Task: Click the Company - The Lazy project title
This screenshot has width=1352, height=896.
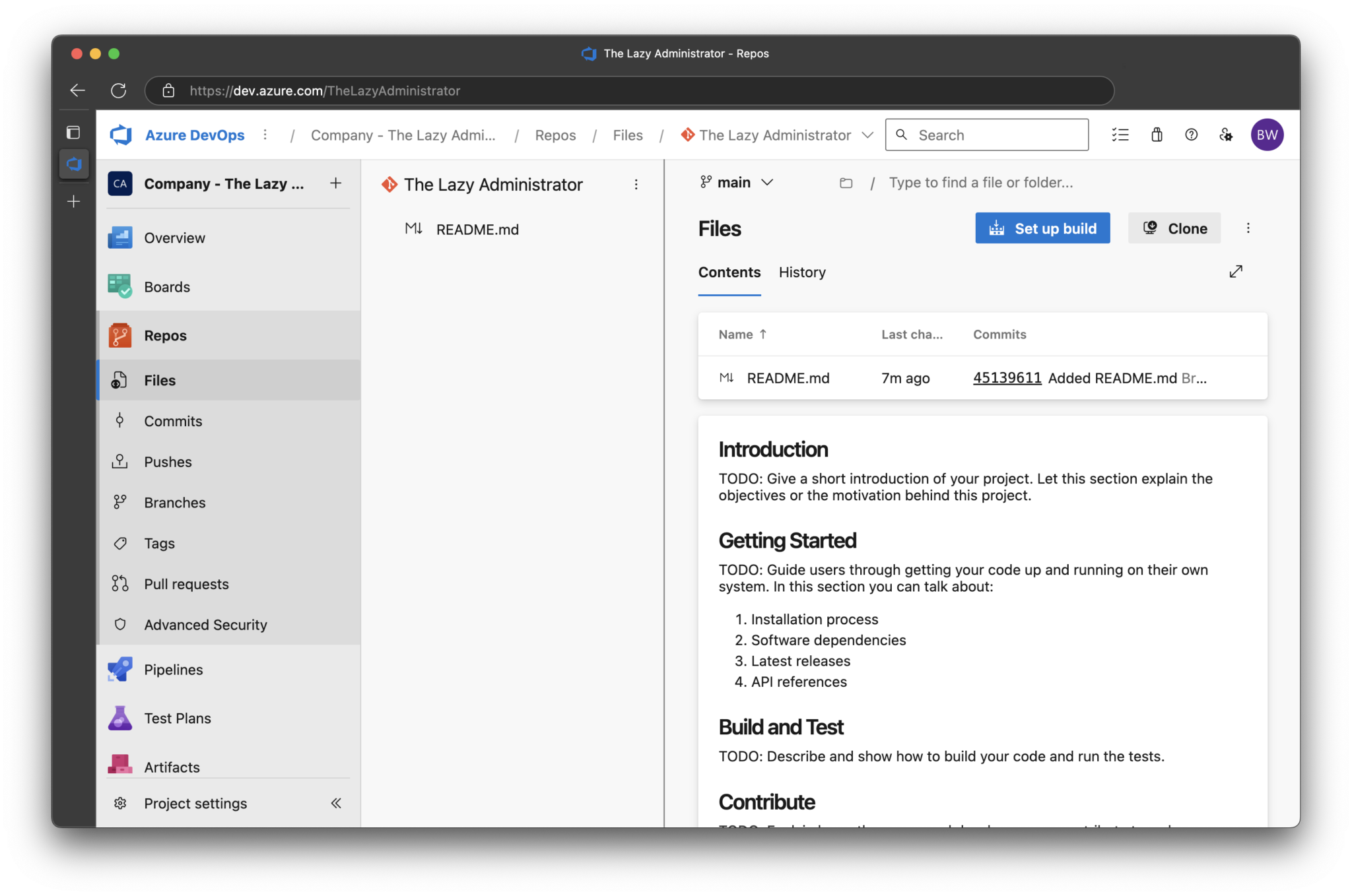Action: pyautogui.click(x=224, y=183)
